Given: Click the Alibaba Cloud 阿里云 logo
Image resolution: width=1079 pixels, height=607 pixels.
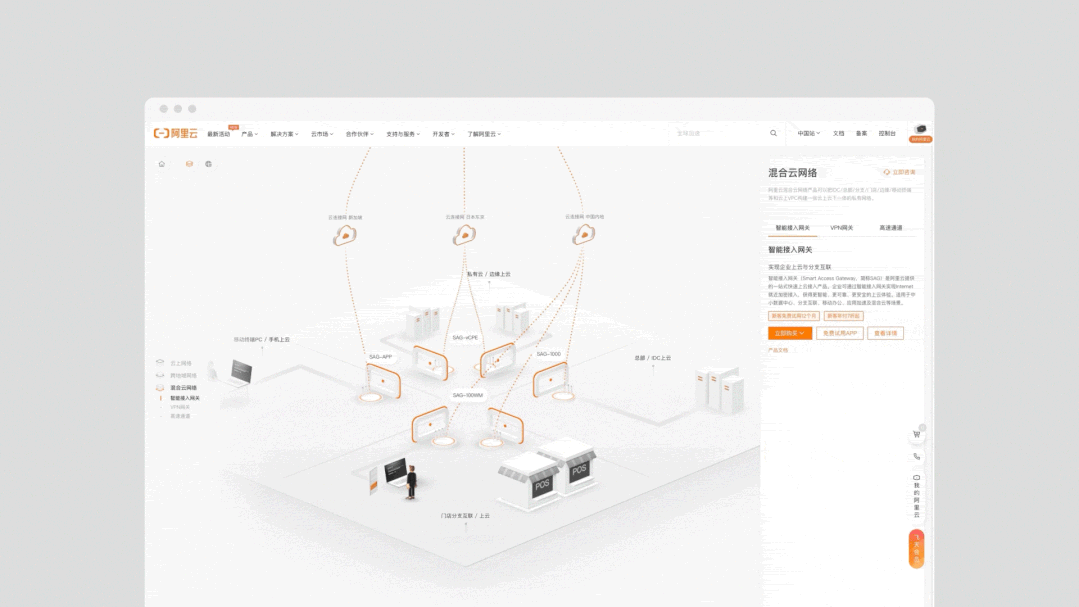Looking at the screenshot, I should coord(175,134).
